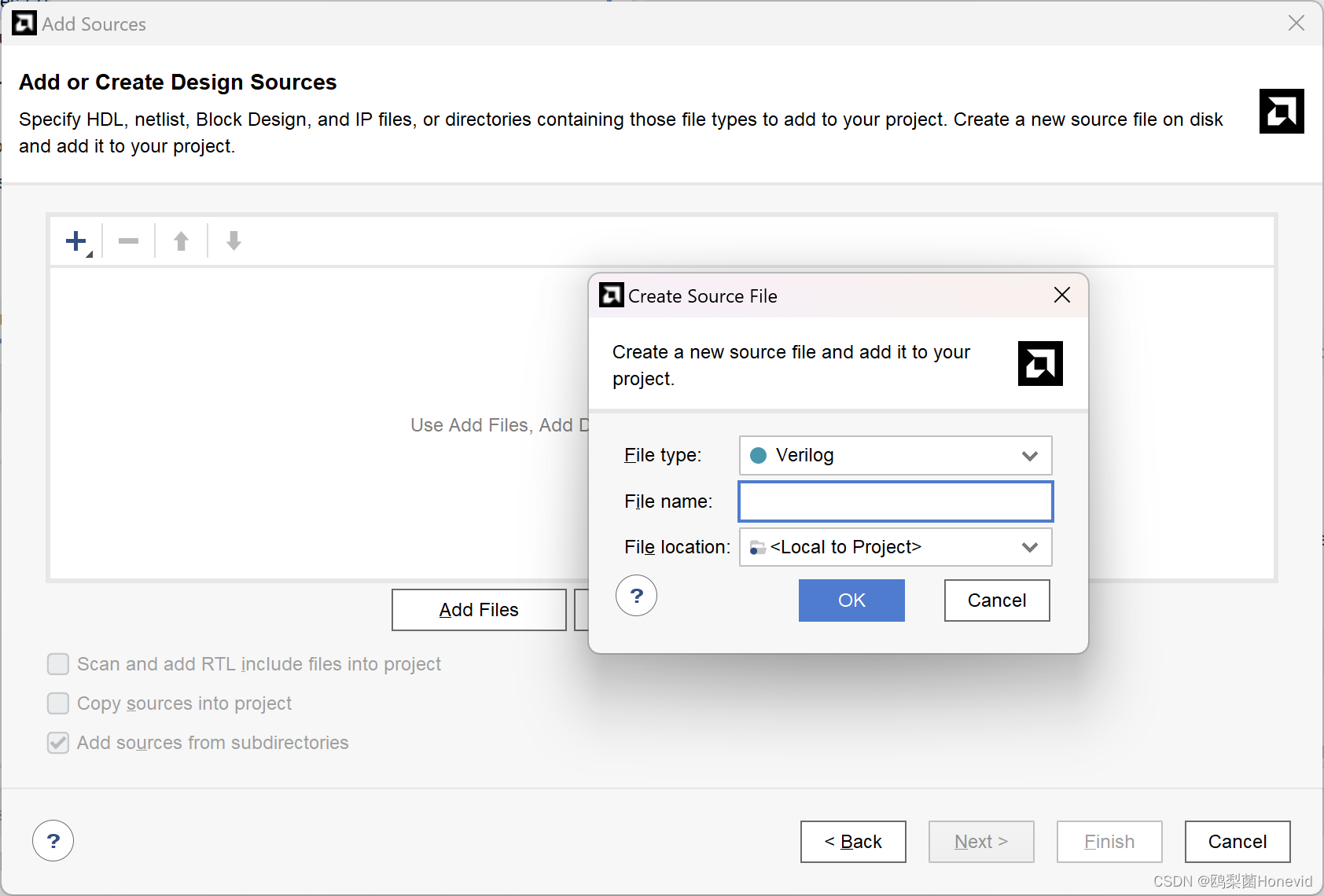This screenshot has width=1324, height=896.
Task: Click the AMD logo in Create Source File dialog
Action: 1040,364
